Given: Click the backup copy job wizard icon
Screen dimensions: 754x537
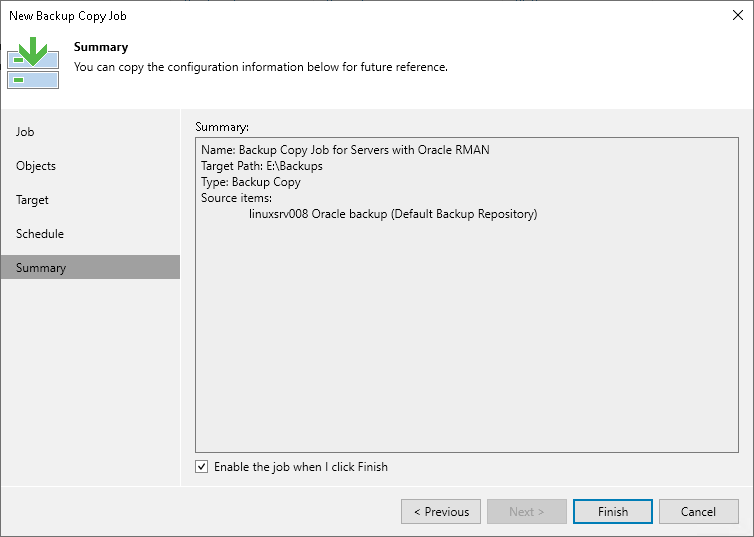Looking at the screenshot, I should click(x=33, y=63).
